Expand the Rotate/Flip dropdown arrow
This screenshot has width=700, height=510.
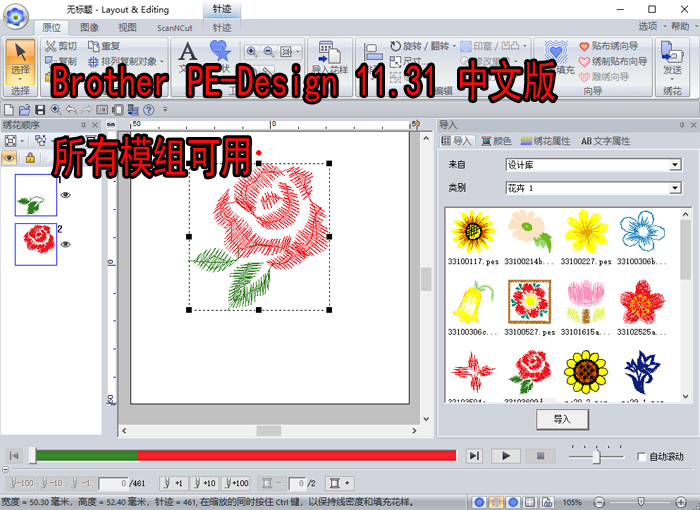pos(454,46)
